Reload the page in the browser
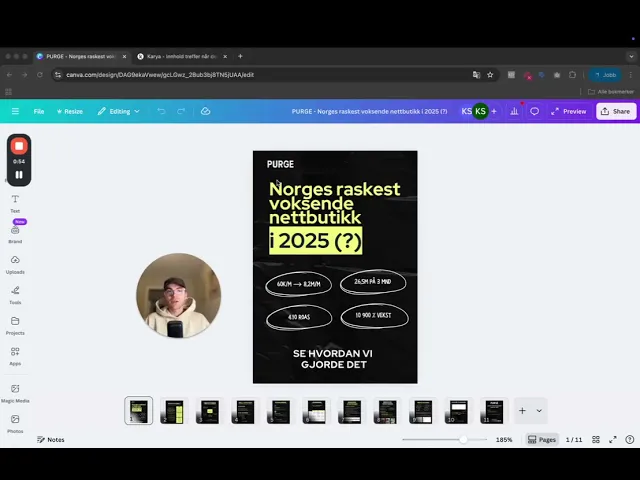 click(40, 75)
